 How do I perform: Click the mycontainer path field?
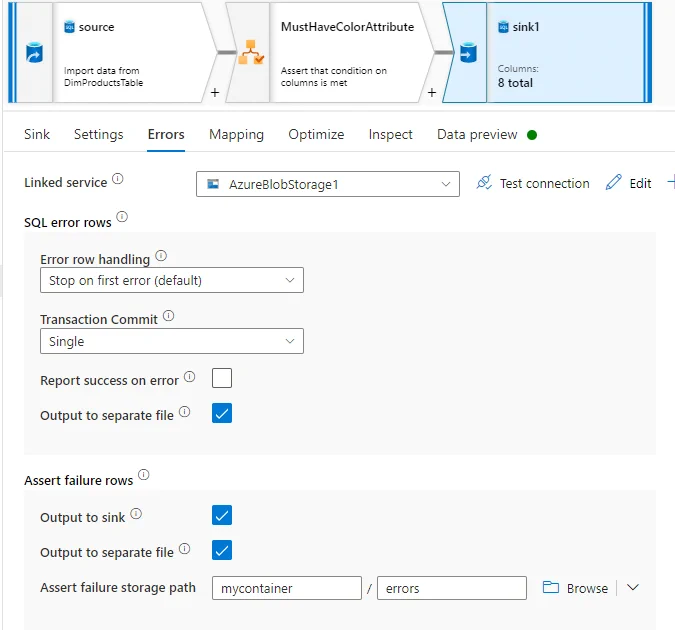(x=287, y=588)
